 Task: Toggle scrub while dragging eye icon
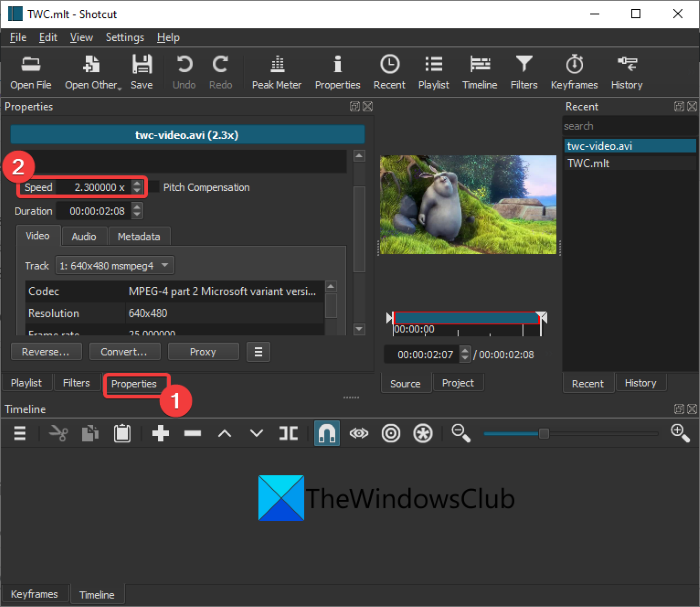pos(359,433)
